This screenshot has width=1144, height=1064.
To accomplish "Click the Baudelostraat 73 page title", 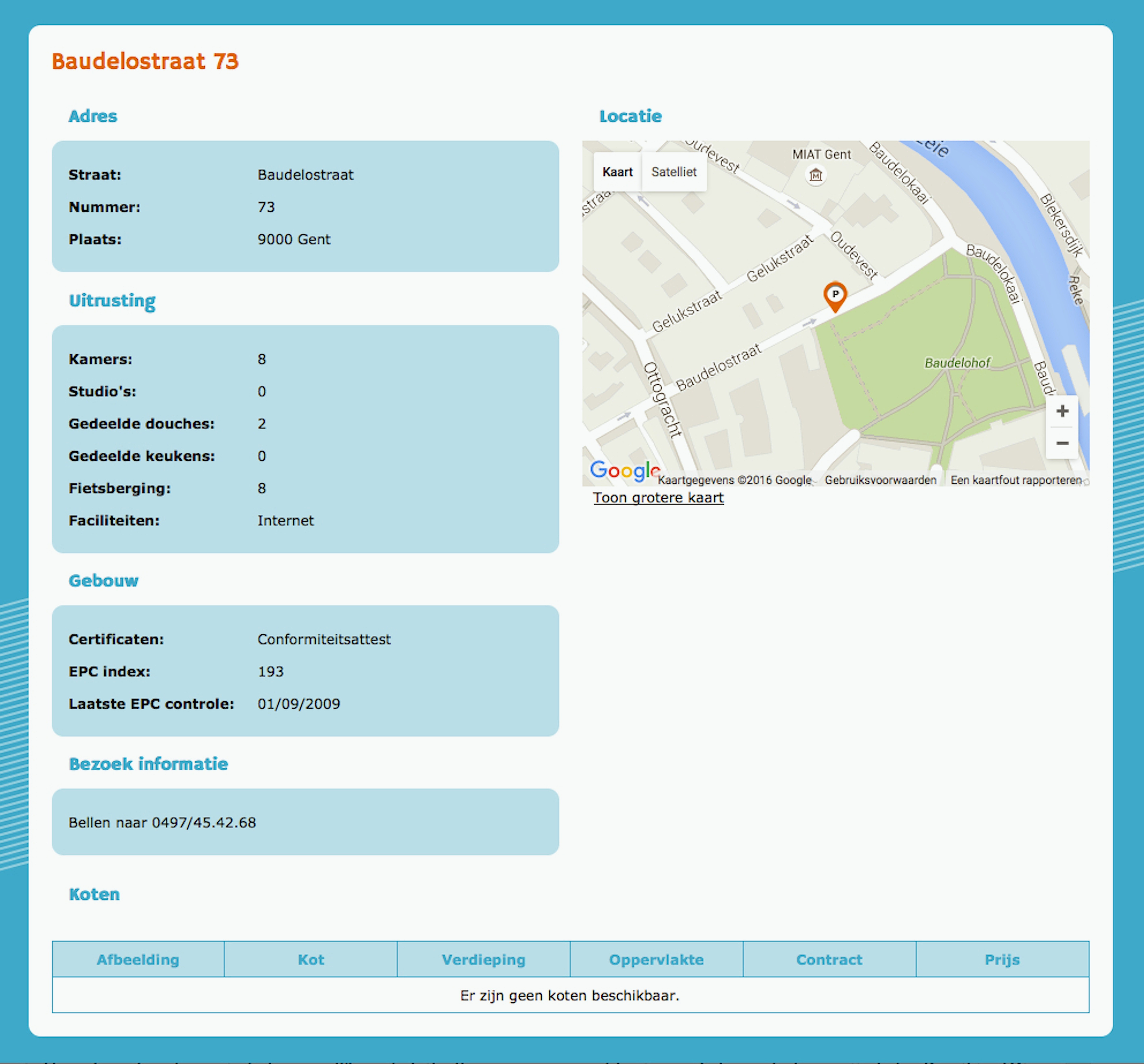I will point(145,61).
